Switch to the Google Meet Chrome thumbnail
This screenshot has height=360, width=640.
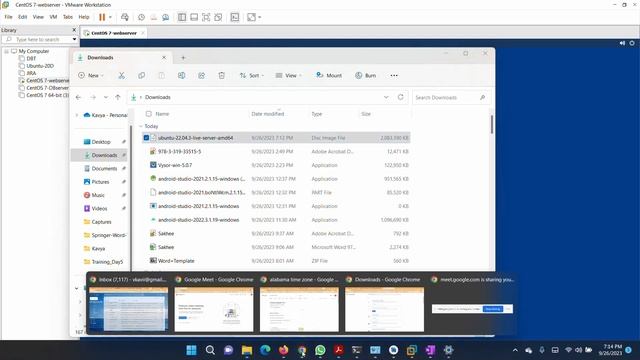point(214,309)
